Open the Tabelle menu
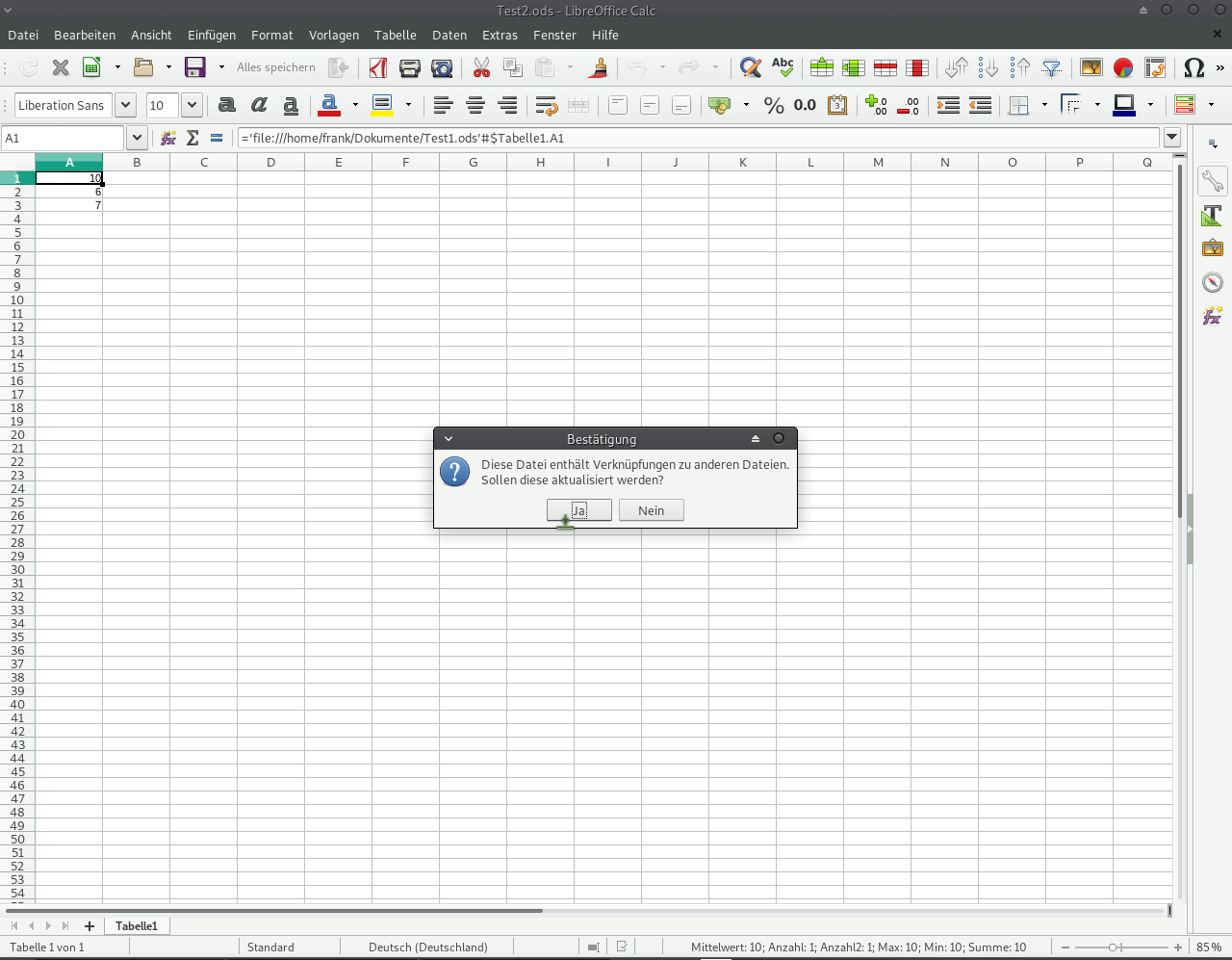This screenshot has height=960, width=1232. [395, 35]
